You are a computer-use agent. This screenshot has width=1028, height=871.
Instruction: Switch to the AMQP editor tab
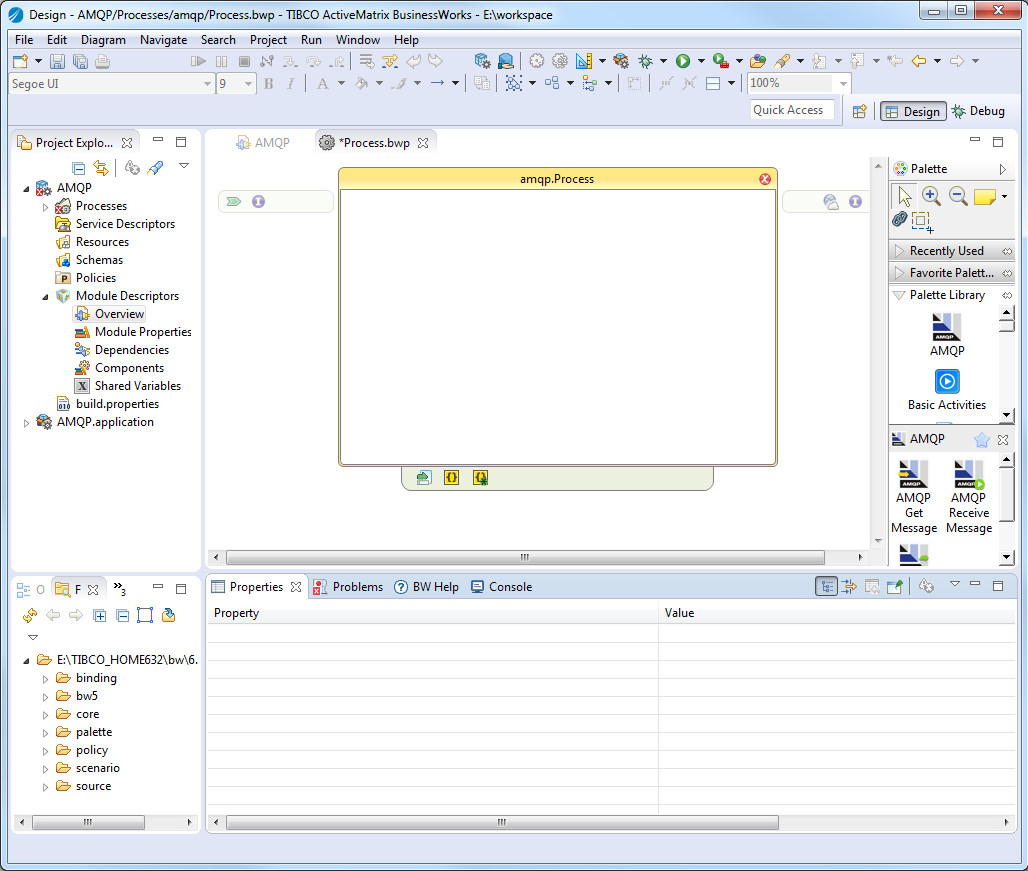pos(263,143)
